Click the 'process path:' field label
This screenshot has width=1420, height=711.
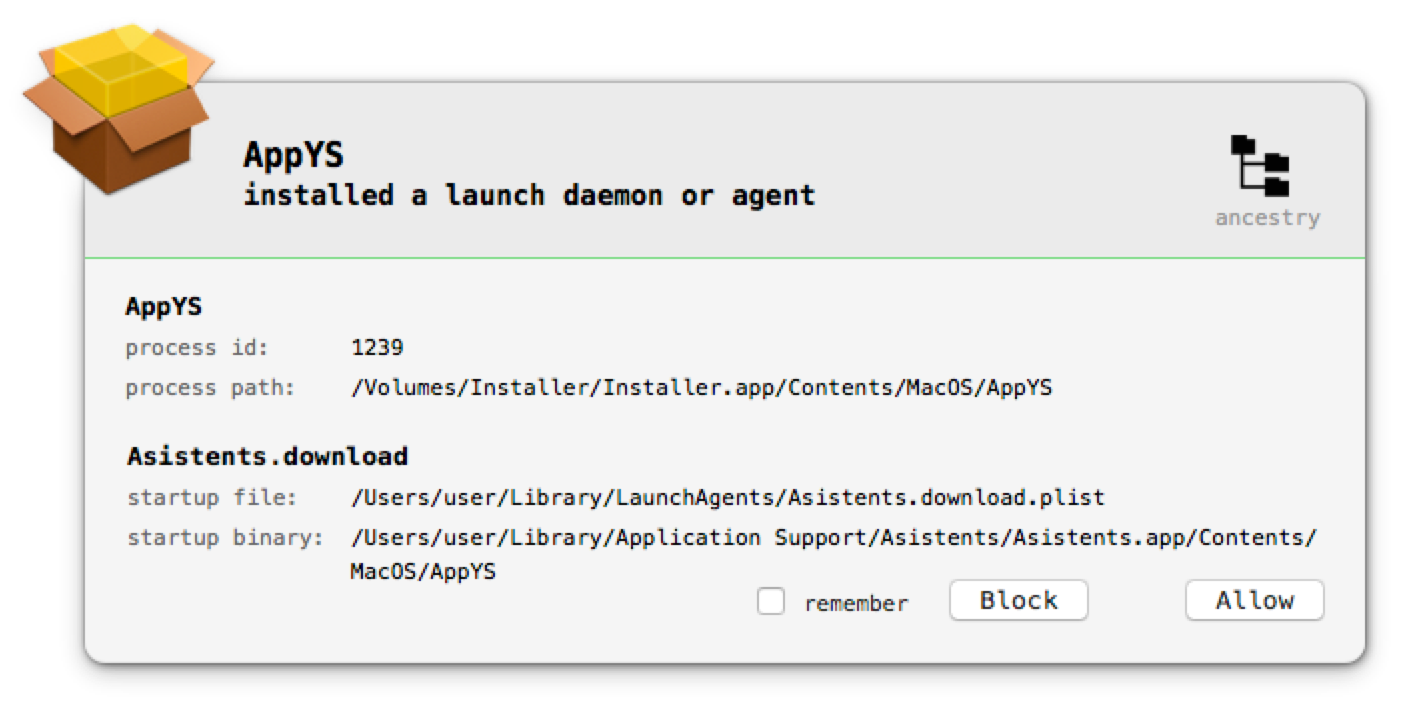coord(211,388)
